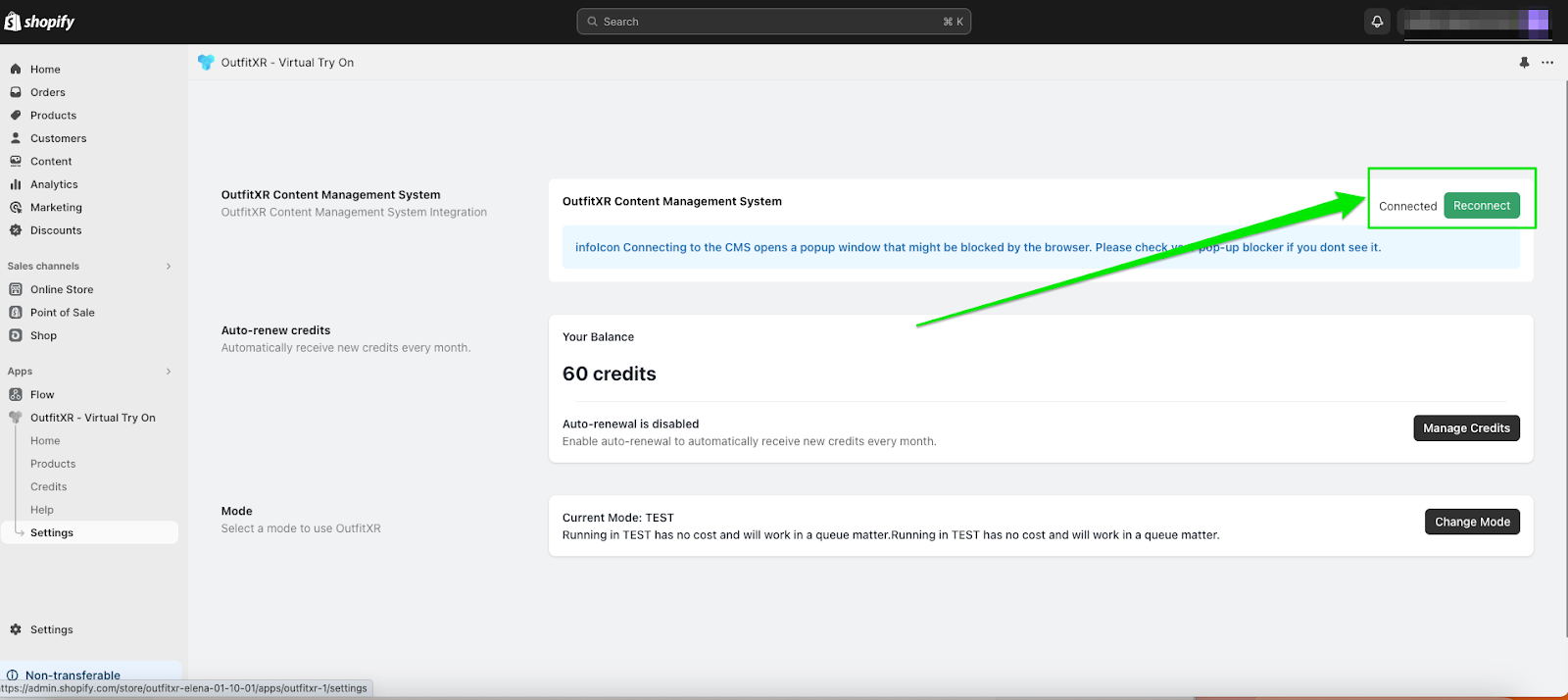Image resolution: width=1568 pixels, height=700 pixels.
Task: Click the Connected status text
Action: pos(1407,206)
